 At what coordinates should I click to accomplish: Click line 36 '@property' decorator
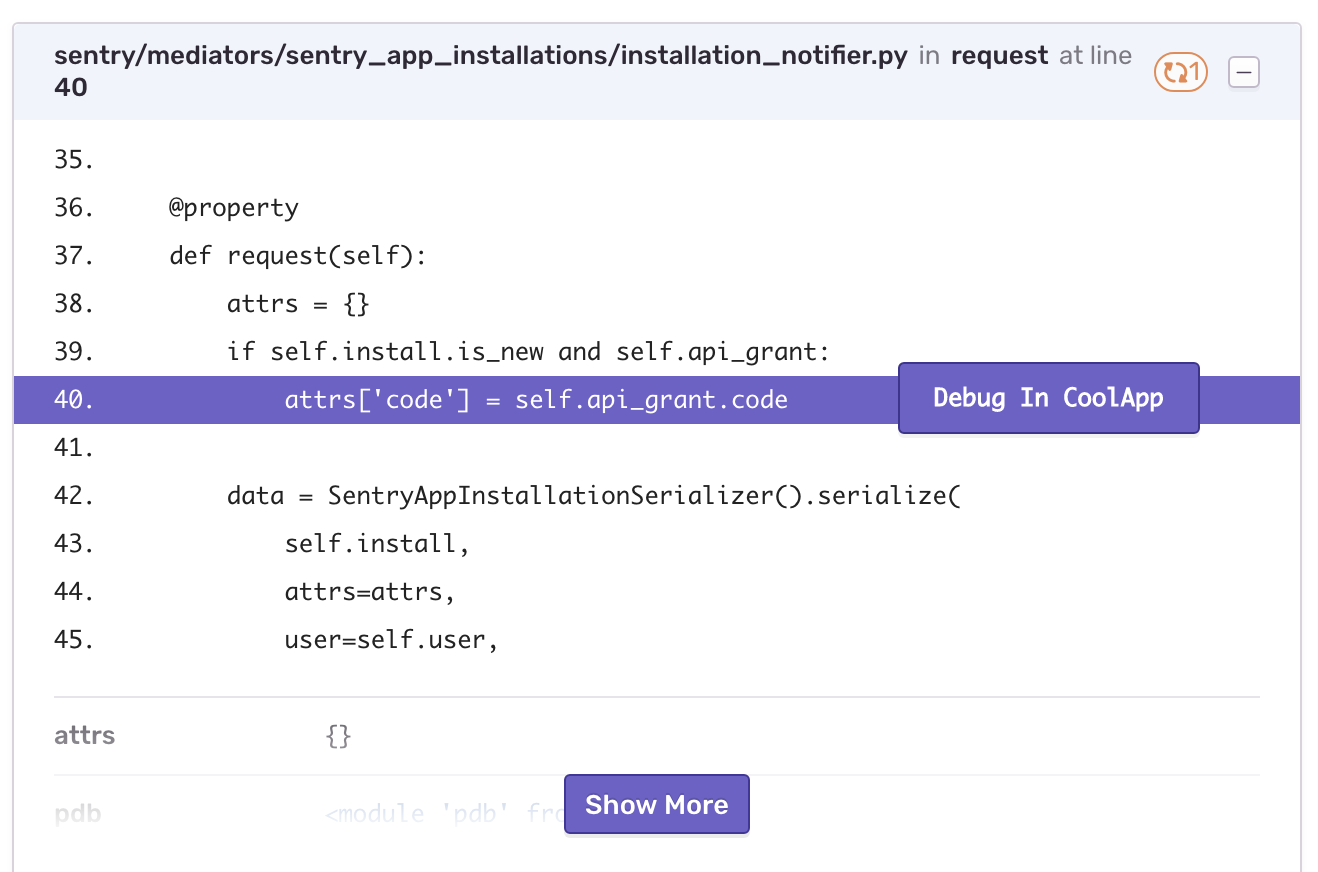(x=234, y=208)
